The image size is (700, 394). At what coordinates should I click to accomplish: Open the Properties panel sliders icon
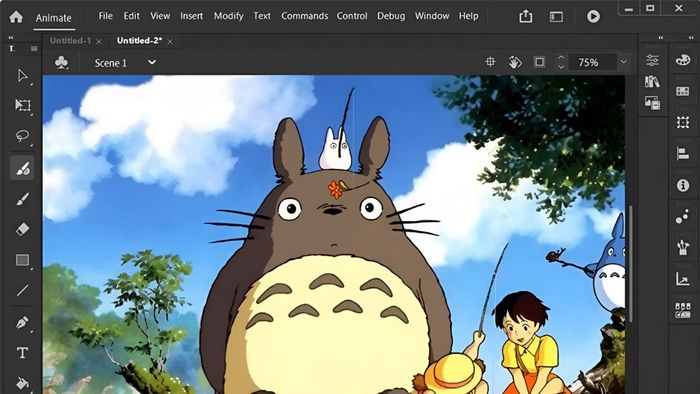(652, 60)
